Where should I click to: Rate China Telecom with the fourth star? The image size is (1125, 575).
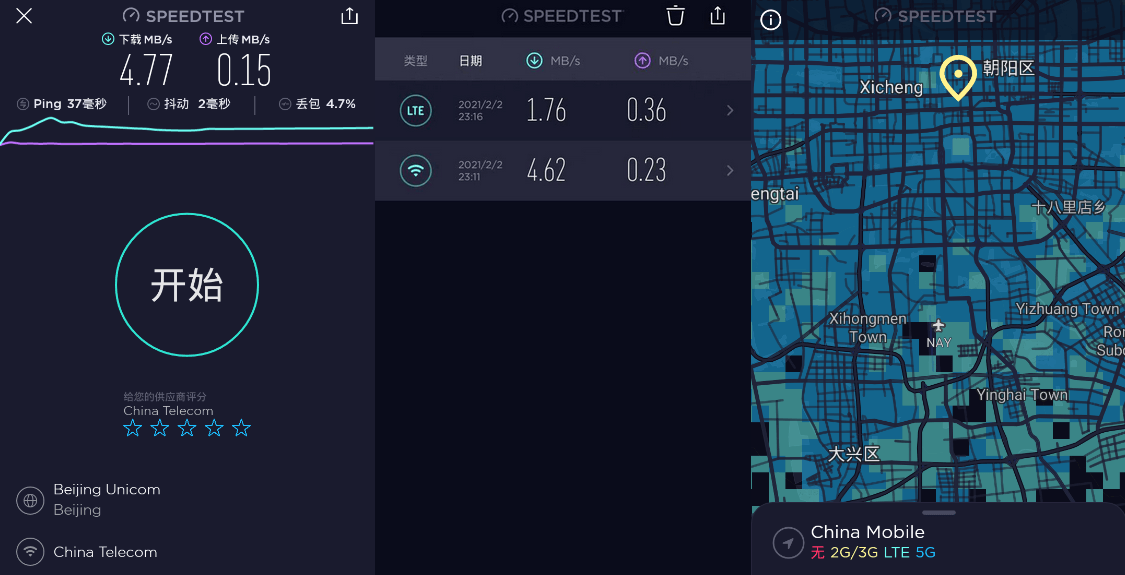(x=214, y=429)
